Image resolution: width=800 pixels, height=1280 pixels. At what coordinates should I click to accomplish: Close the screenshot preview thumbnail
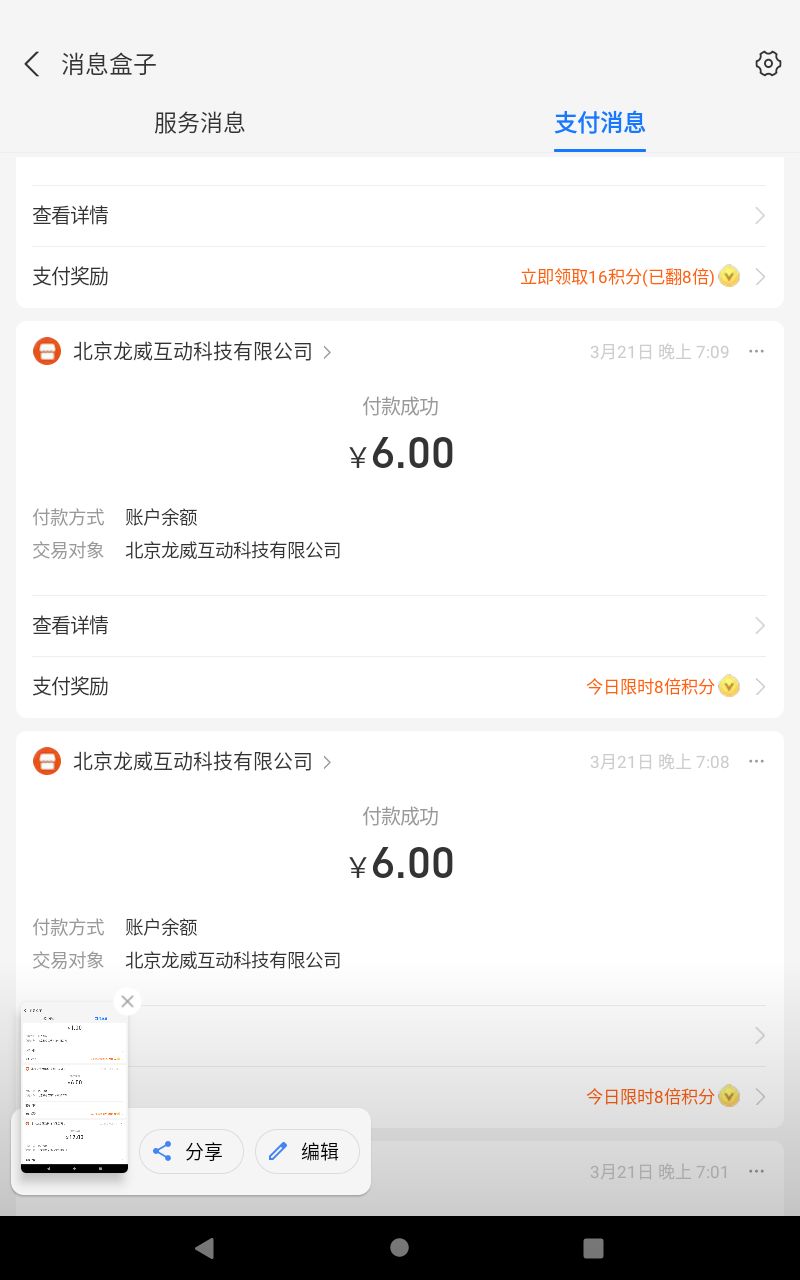[126, 1001]
